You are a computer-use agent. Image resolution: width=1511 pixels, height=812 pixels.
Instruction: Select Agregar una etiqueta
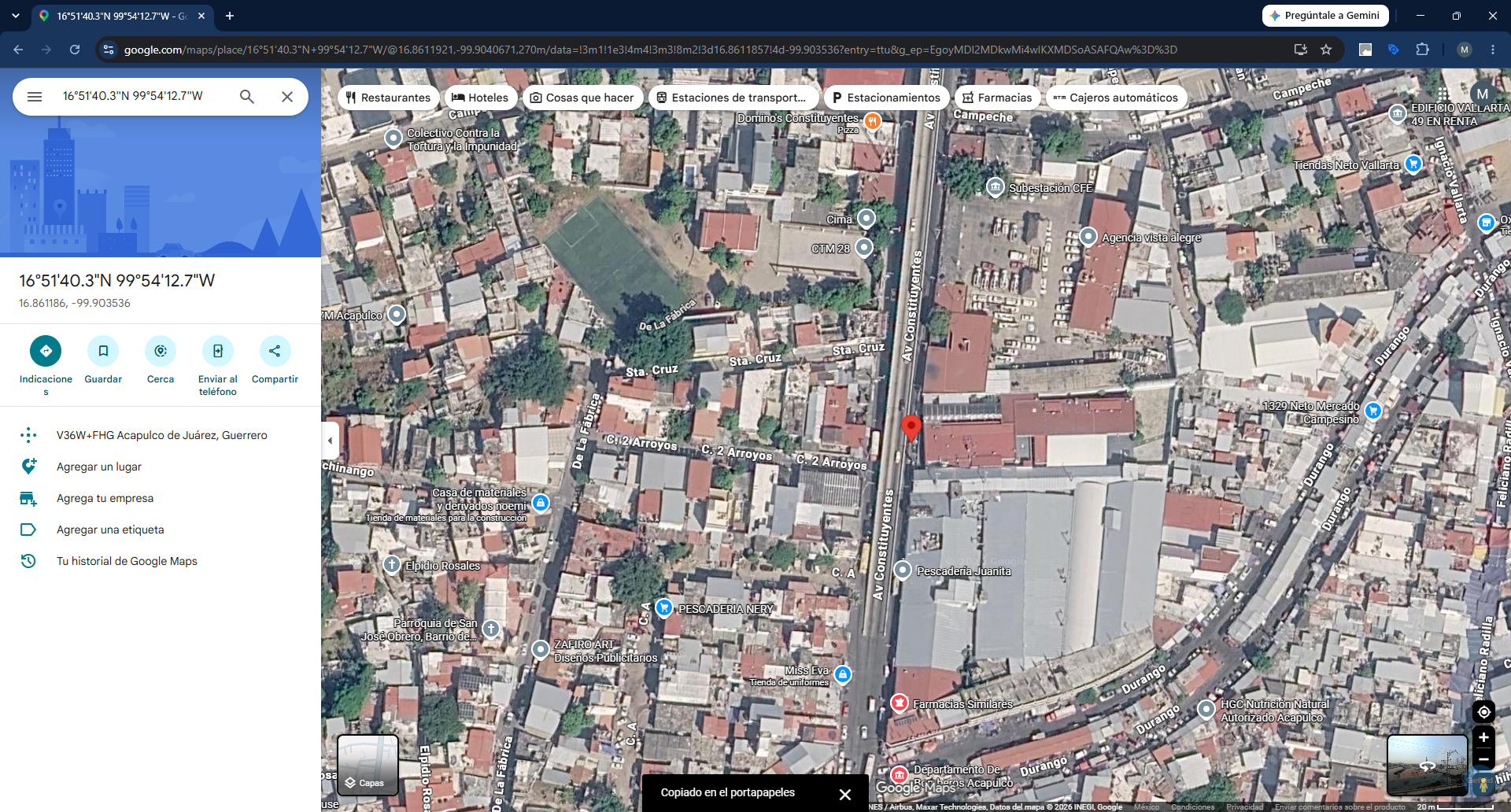[x=161, y=530]
